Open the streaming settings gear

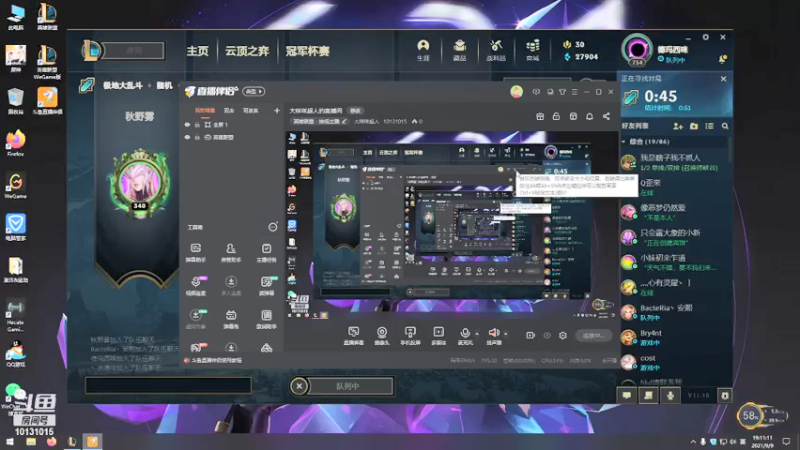(563, 335)
